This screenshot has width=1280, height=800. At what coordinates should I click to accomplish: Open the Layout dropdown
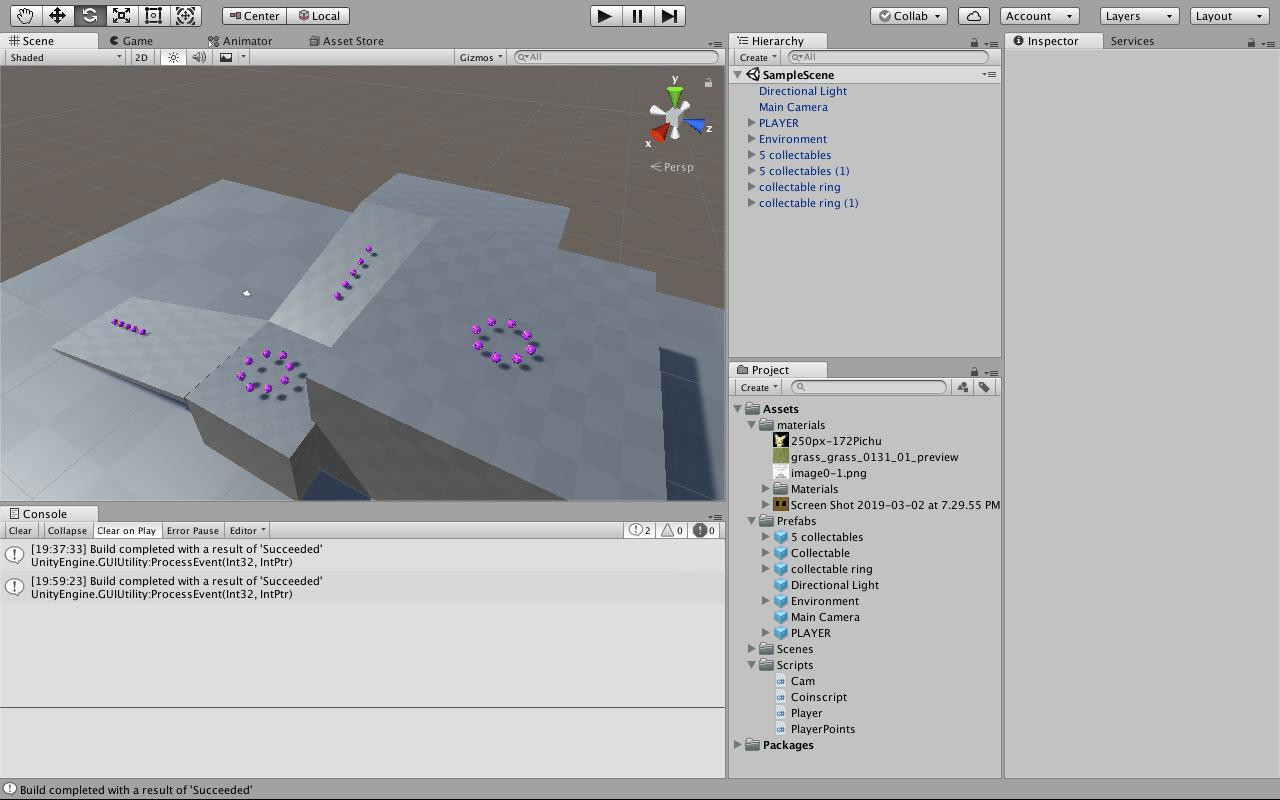click(1230, 16)
